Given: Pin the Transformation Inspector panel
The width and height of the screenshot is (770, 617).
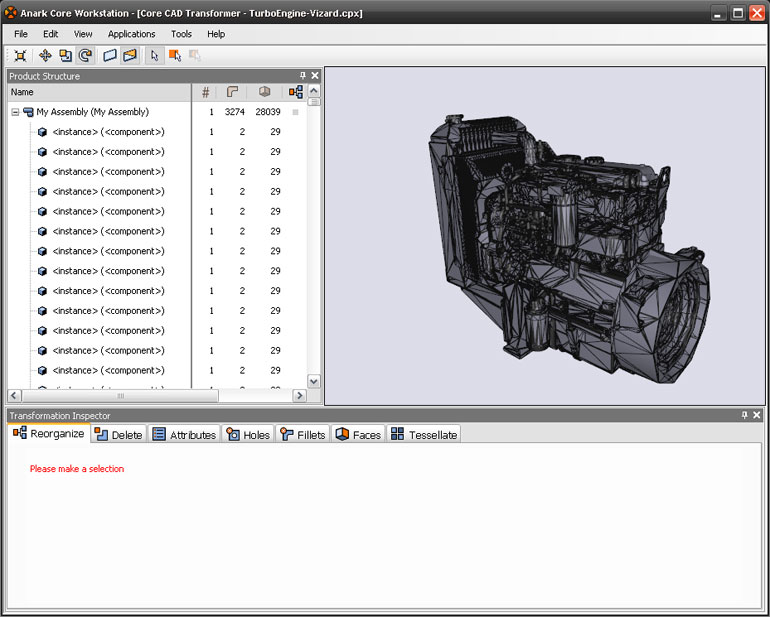Looking at the screenshot, I should tap(744, 415).
